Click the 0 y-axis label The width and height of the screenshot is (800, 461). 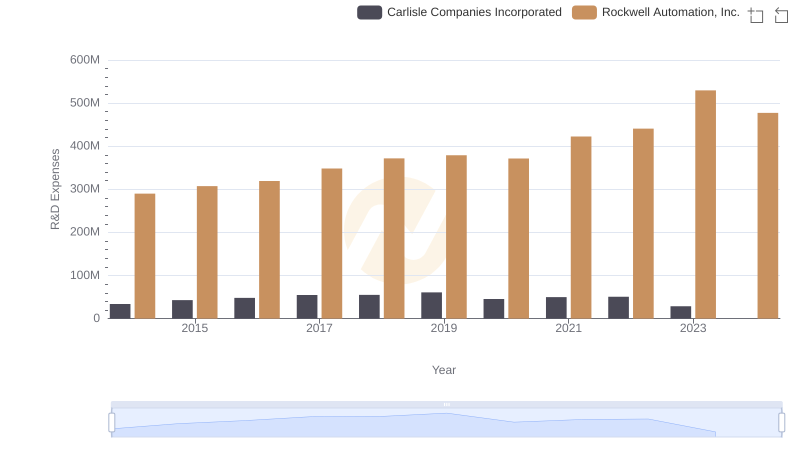96,318
